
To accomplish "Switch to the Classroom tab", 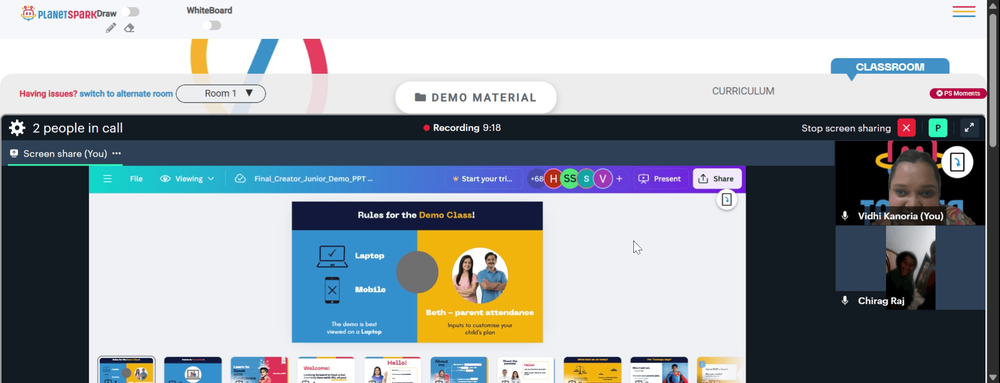I will (x=890, y=67).
